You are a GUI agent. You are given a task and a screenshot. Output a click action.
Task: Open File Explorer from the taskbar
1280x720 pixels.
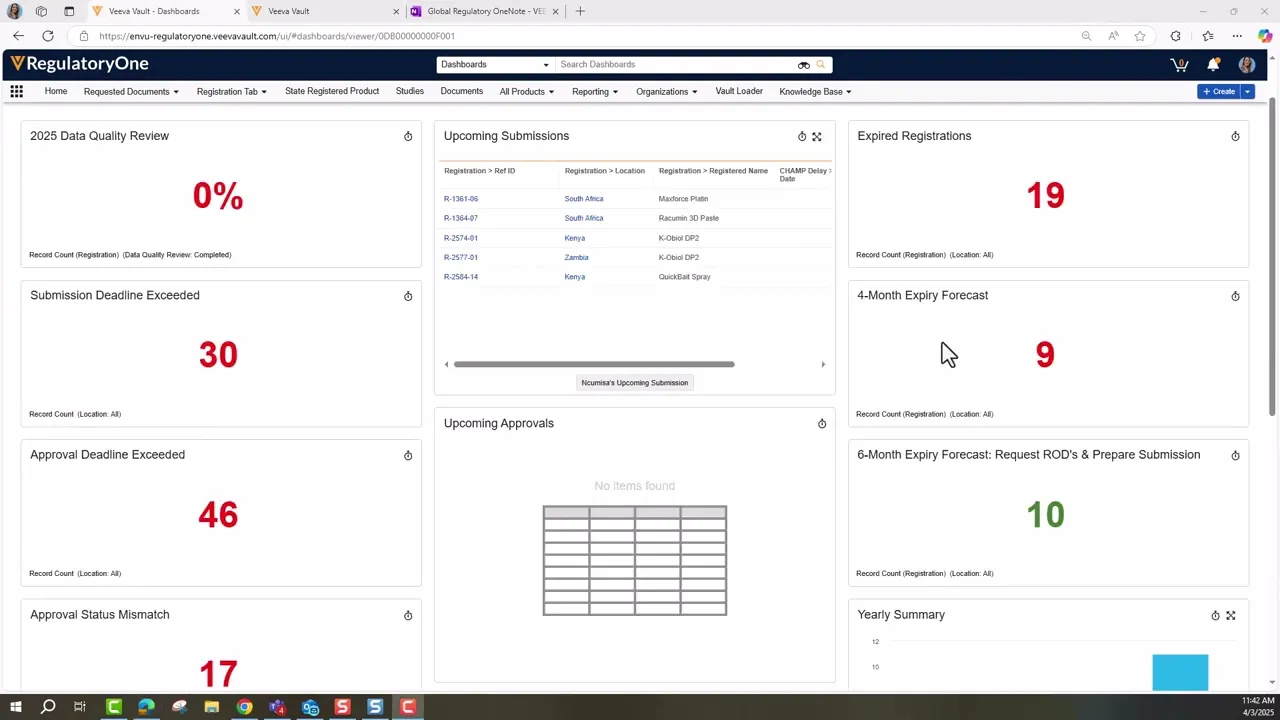click(212, 707)
